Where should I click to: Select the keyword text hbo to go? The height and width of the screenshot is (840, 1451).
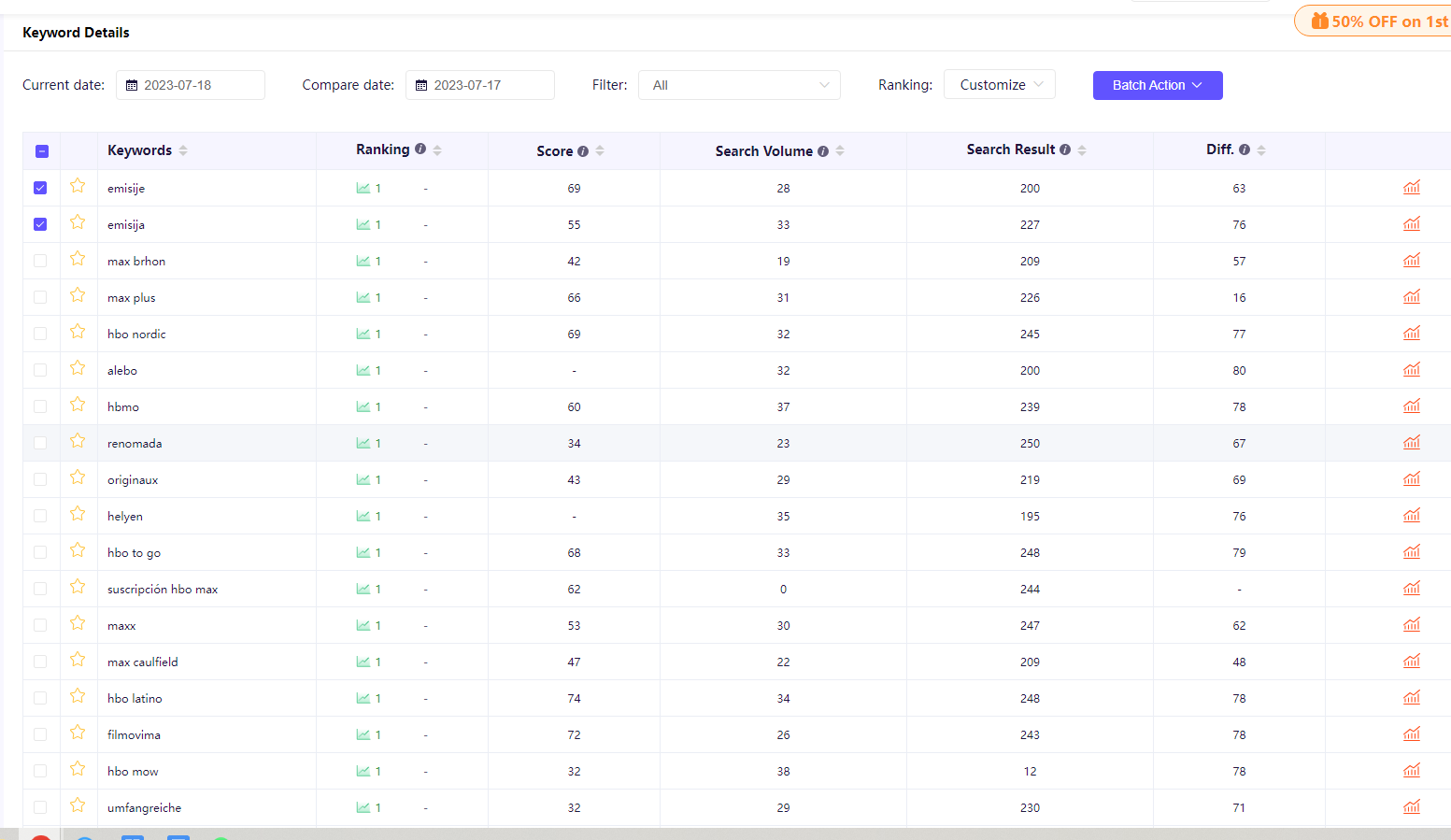pyautogui.click(x=134, y=552)
